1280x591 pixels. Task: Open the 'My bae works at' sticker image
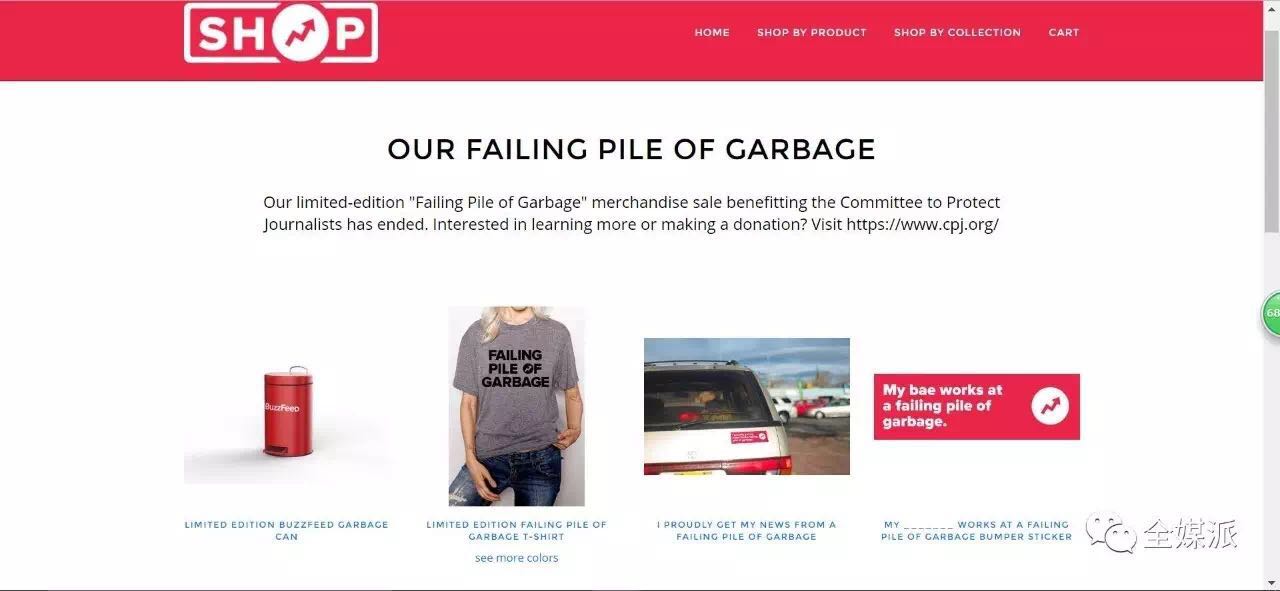tap(977, 406)
